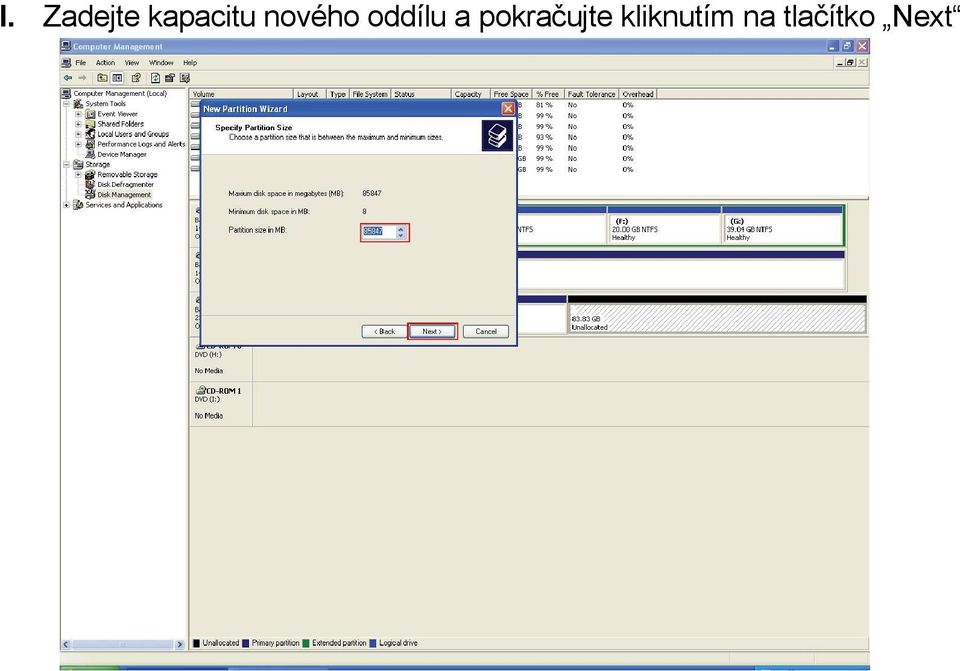960x671 pixels.
Task: Click the Services and Applications icon
Action: 78,205
